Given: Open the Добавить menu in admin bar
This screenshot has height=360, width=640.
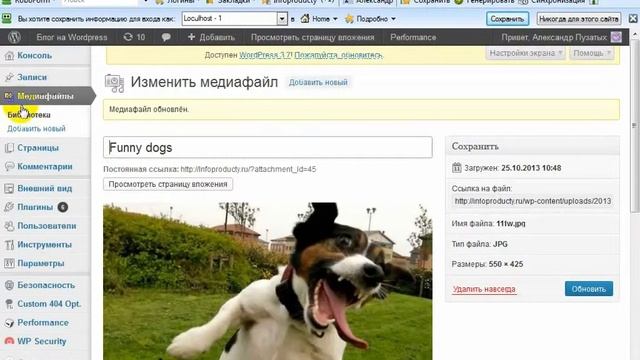Looking at the screenshot, I should (211, 37).
